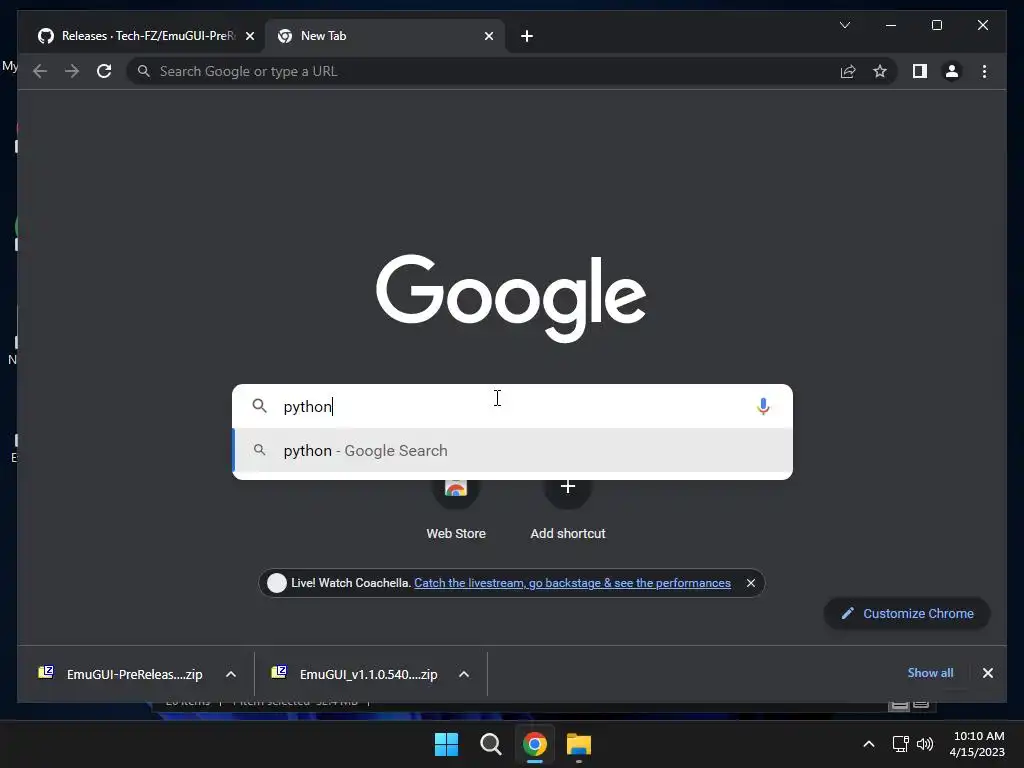Close the Releases GitHub tab
1024x768 pixels.
249,36
